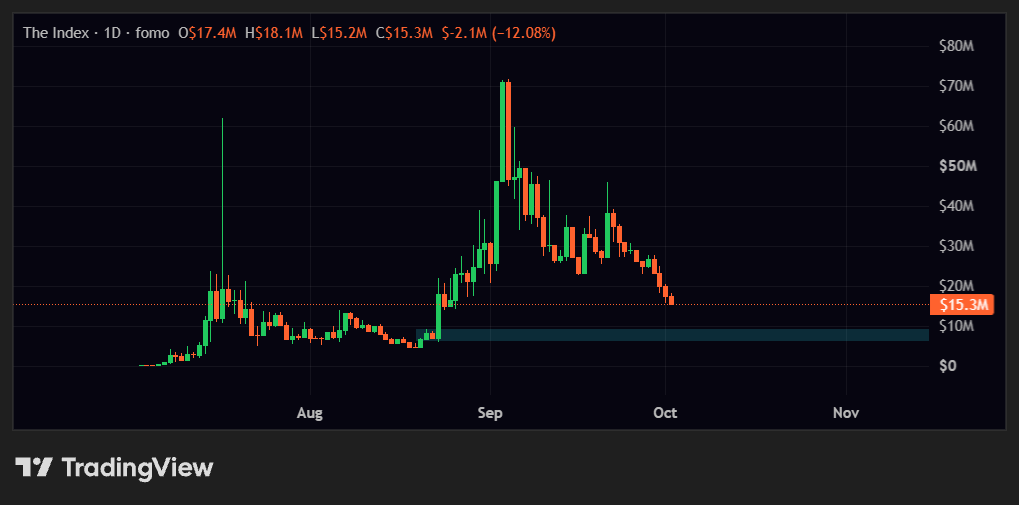Click the close value C$15.3M

(x=404, y=33)
